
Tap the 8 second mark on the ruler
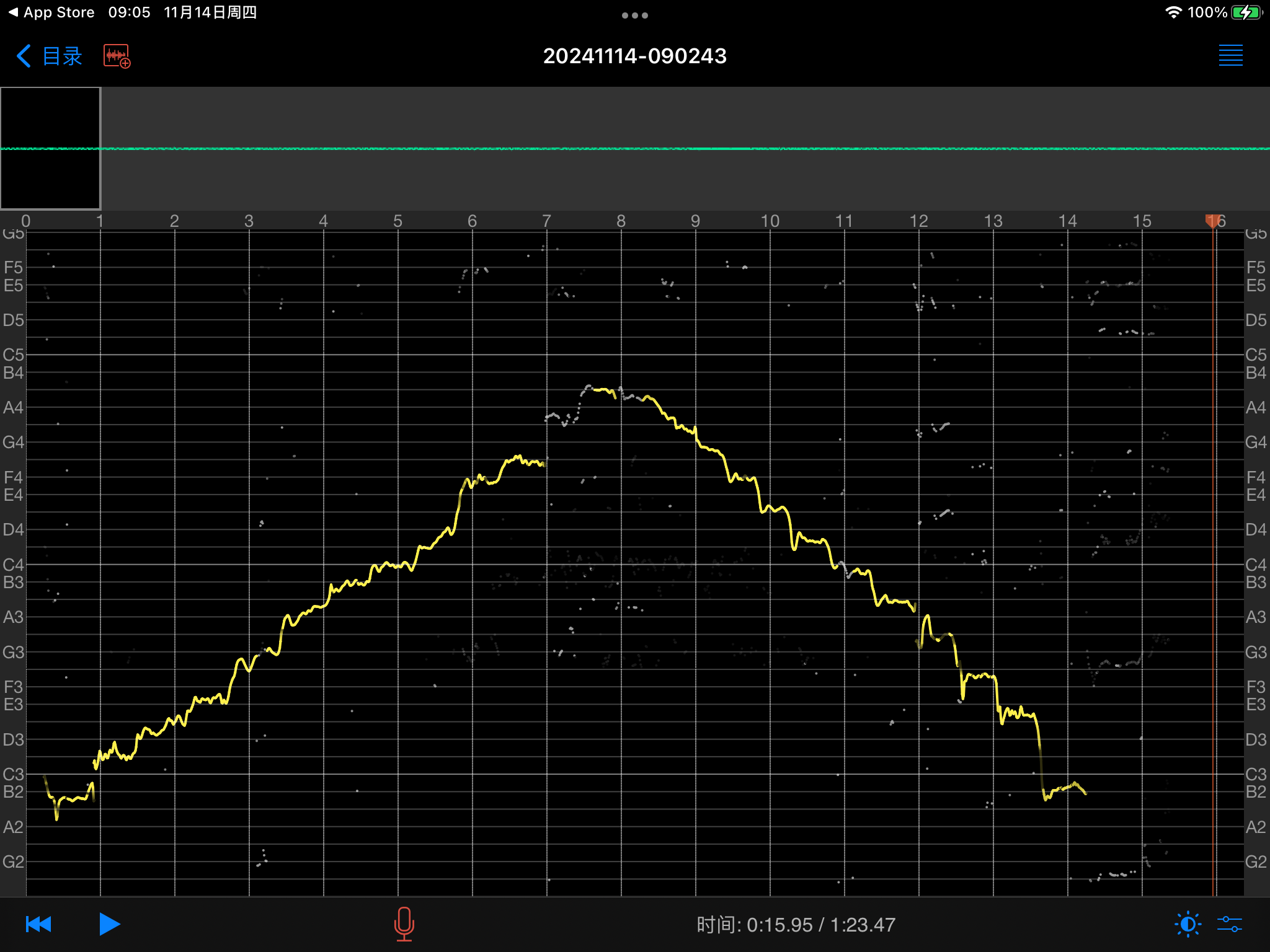[621, 221]
